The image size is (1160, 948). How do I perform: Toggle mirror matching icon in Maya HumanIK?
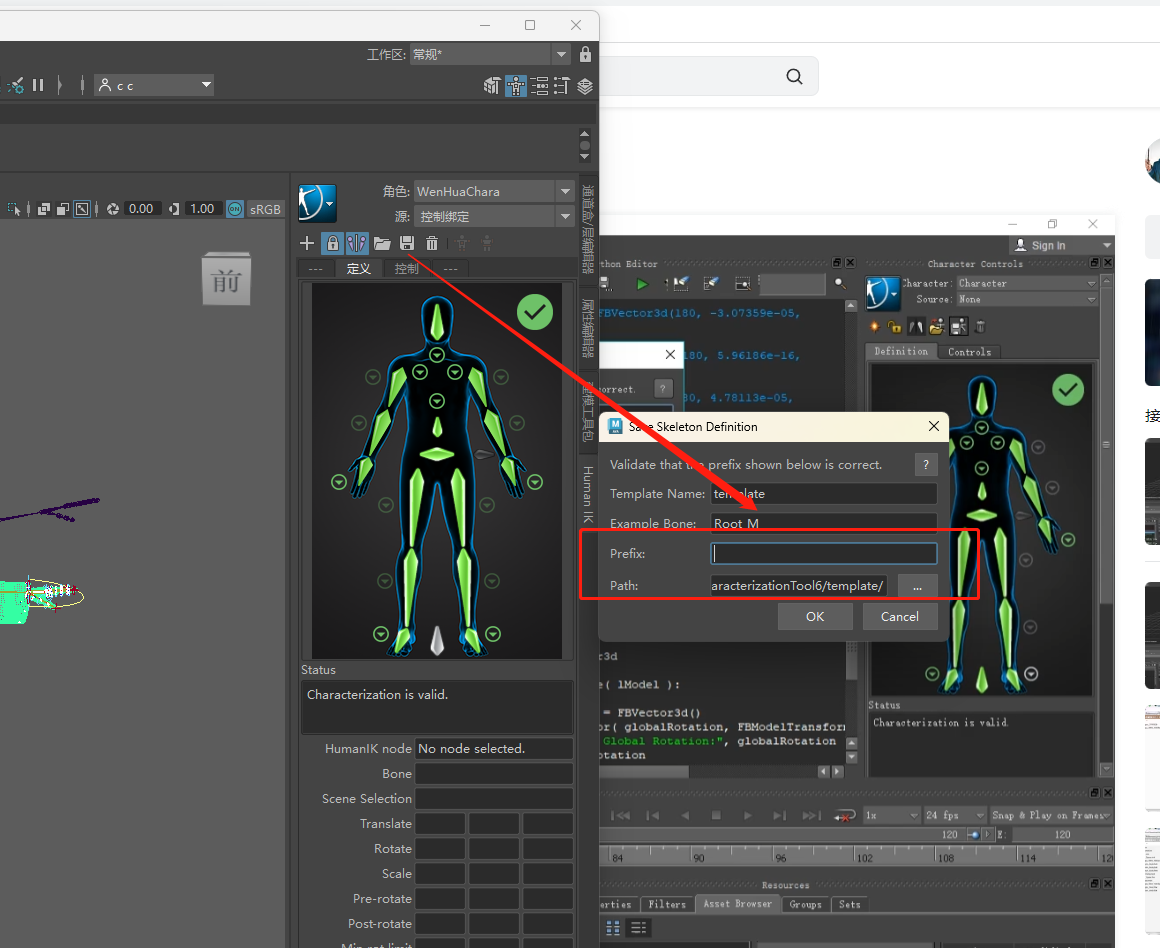click(357, 243)
